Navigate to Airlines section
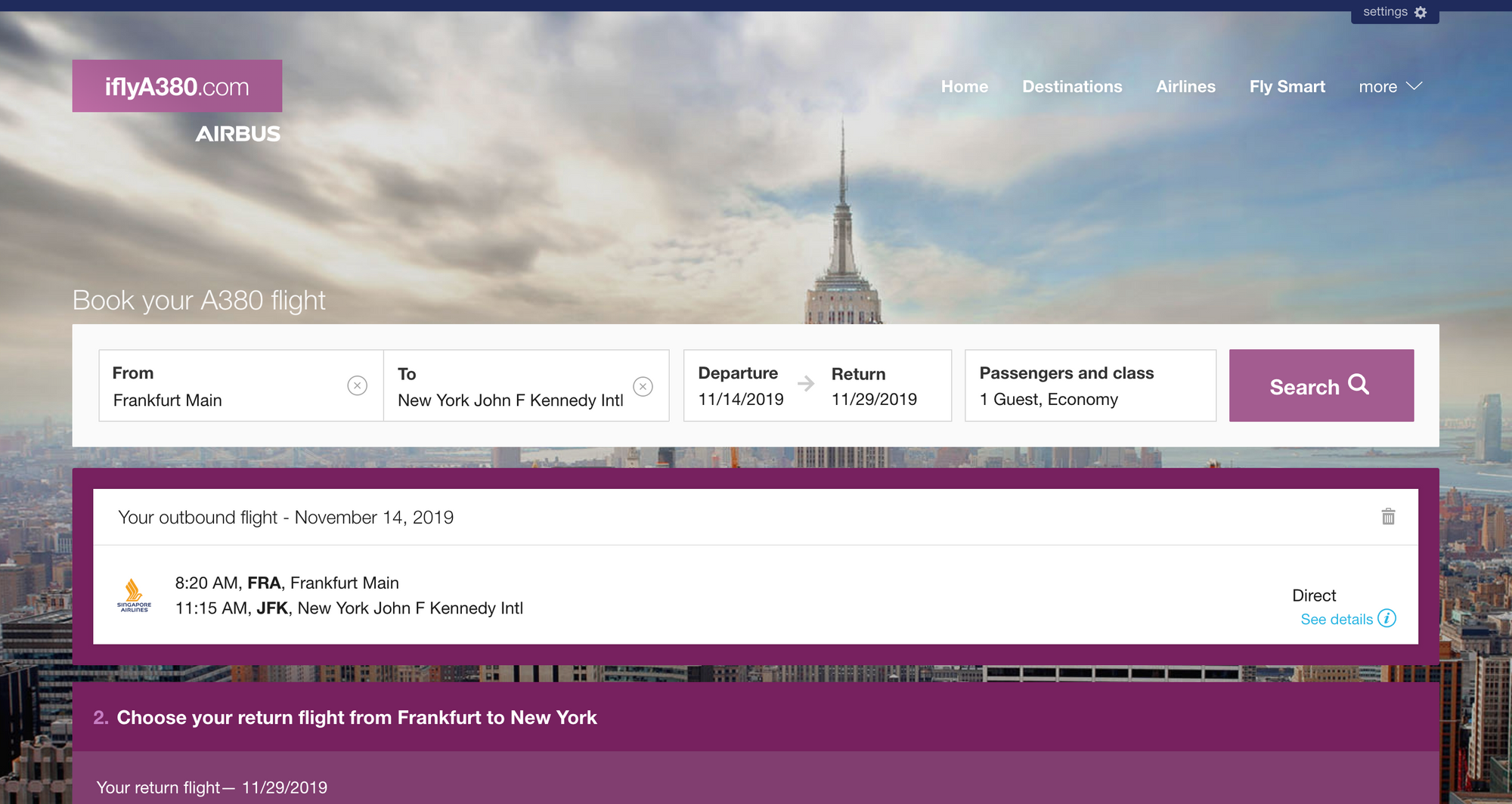This screenshot has width=1512, height=804. pos(1185,87)
